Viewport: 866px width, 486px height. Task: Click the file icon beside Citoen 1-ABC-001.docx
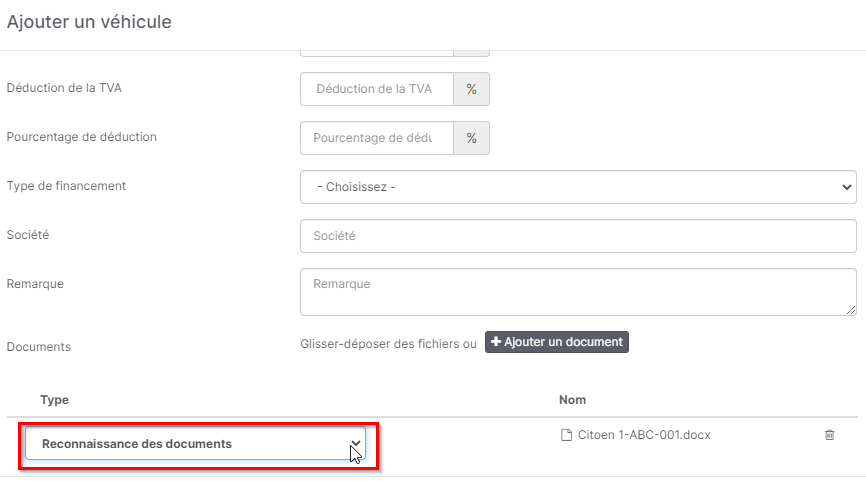tap(566, 435)
